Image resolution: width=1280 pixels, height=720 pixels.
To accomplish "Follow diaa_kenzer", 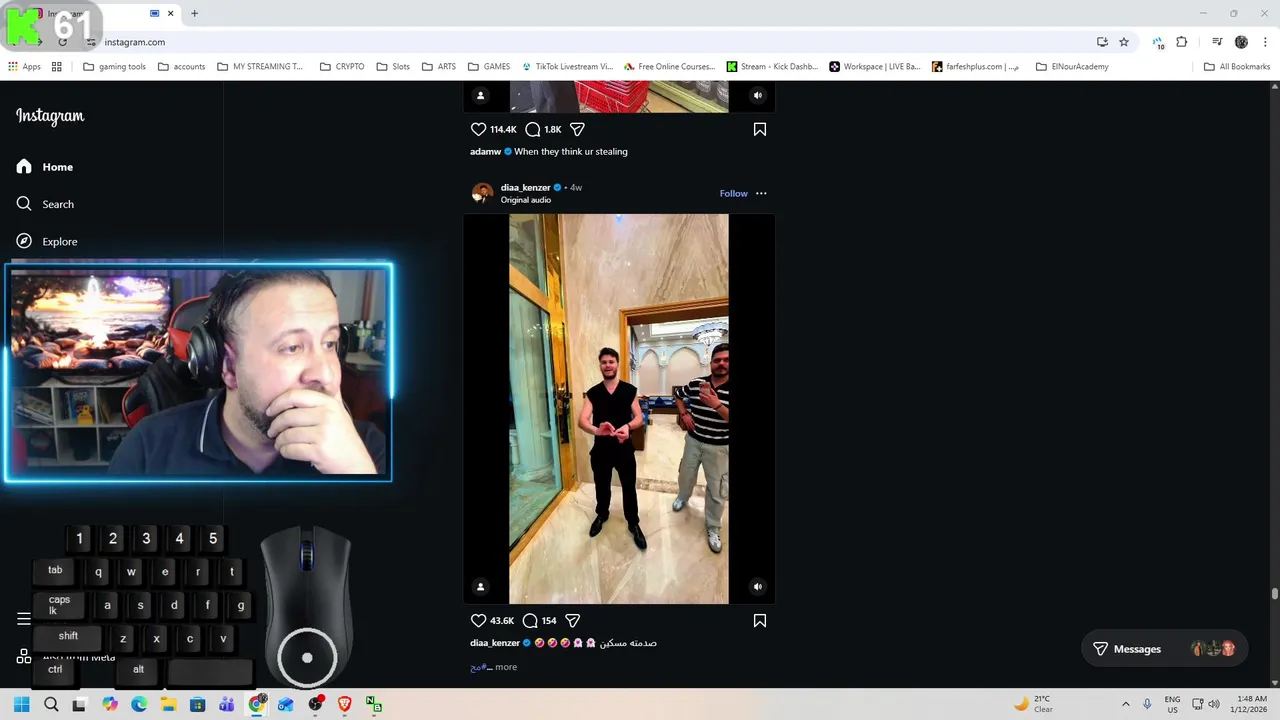I will click(733, 193).
